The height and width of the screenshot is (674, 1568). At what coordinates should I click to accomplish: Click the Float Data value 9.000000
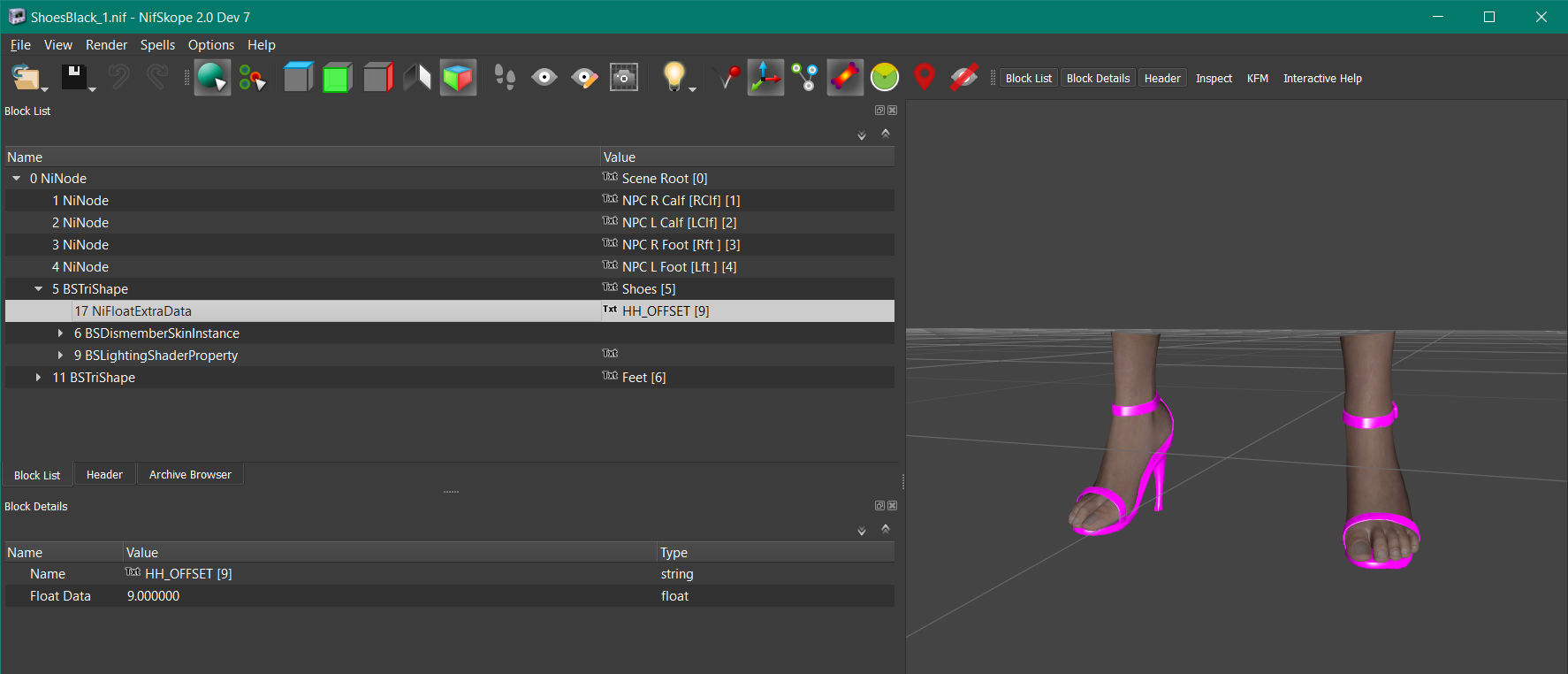153,596
